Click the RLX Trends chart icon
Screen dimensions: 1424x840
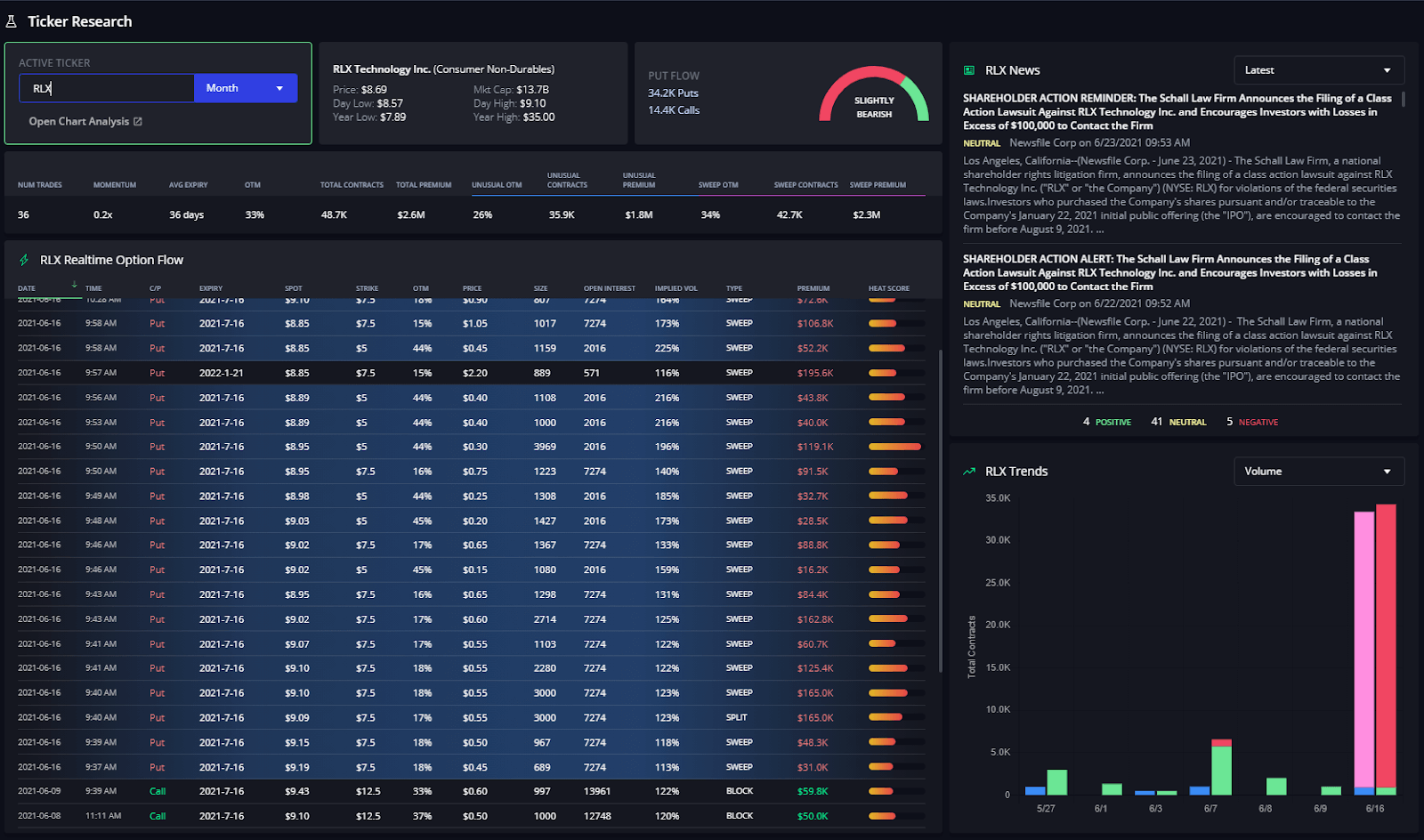coord(969,472)
